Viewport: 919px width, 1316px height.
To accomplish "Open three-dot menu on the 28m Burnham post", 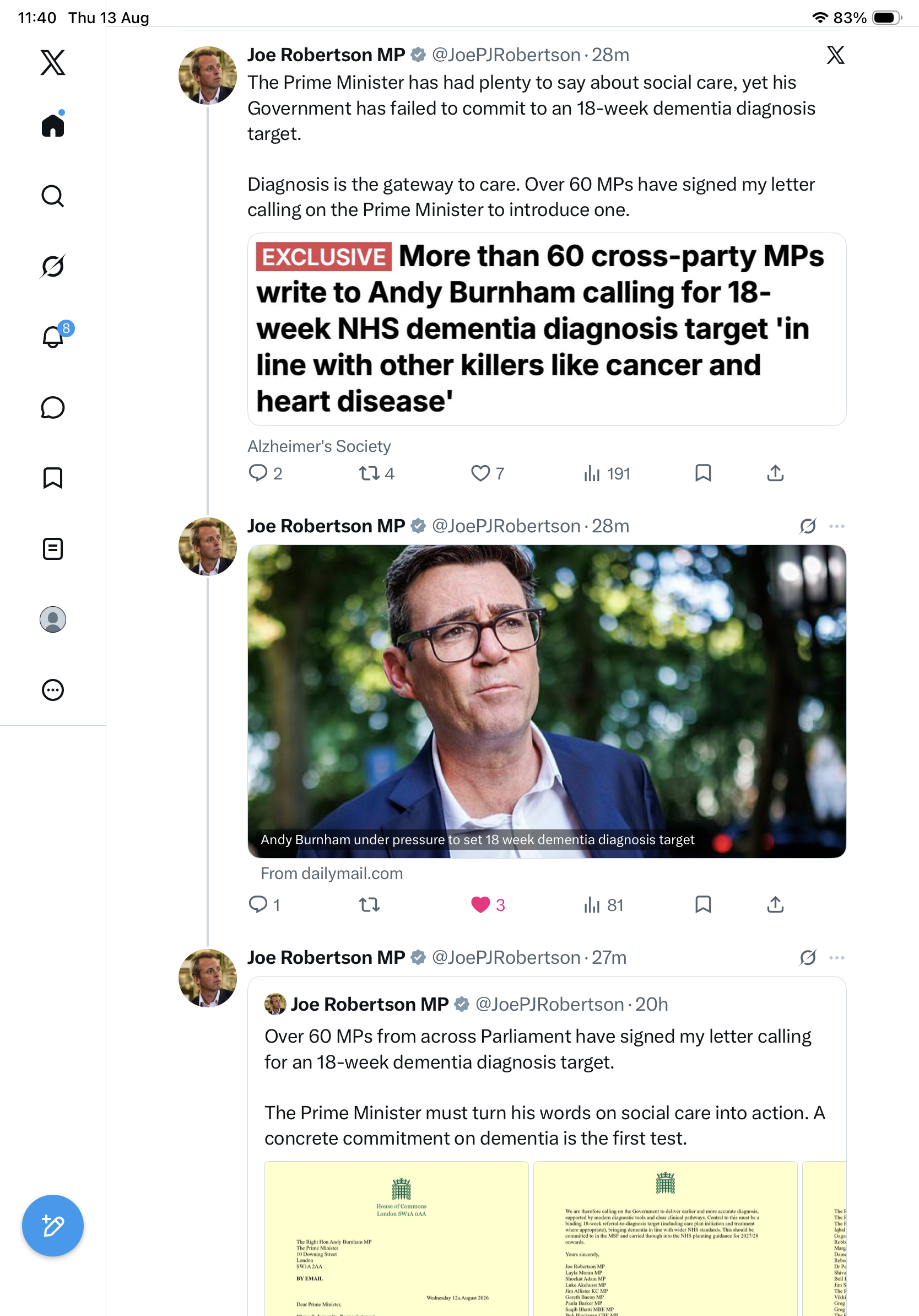I will [836, 526].
